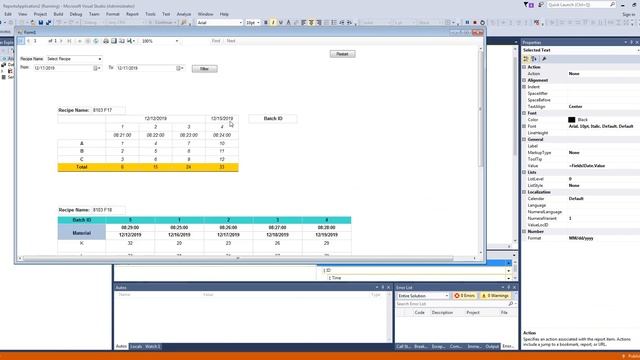
Task: Open the Build menu
Action: click(x=58, y=14)
